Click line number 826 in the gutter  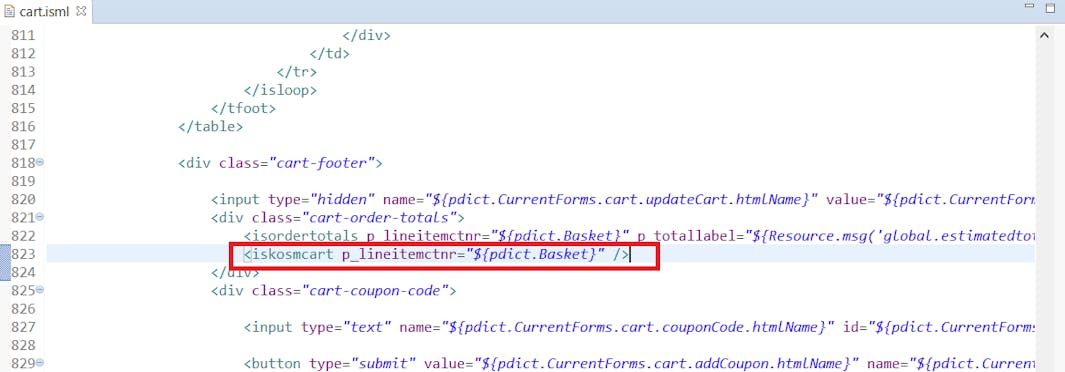coord(23,309)
